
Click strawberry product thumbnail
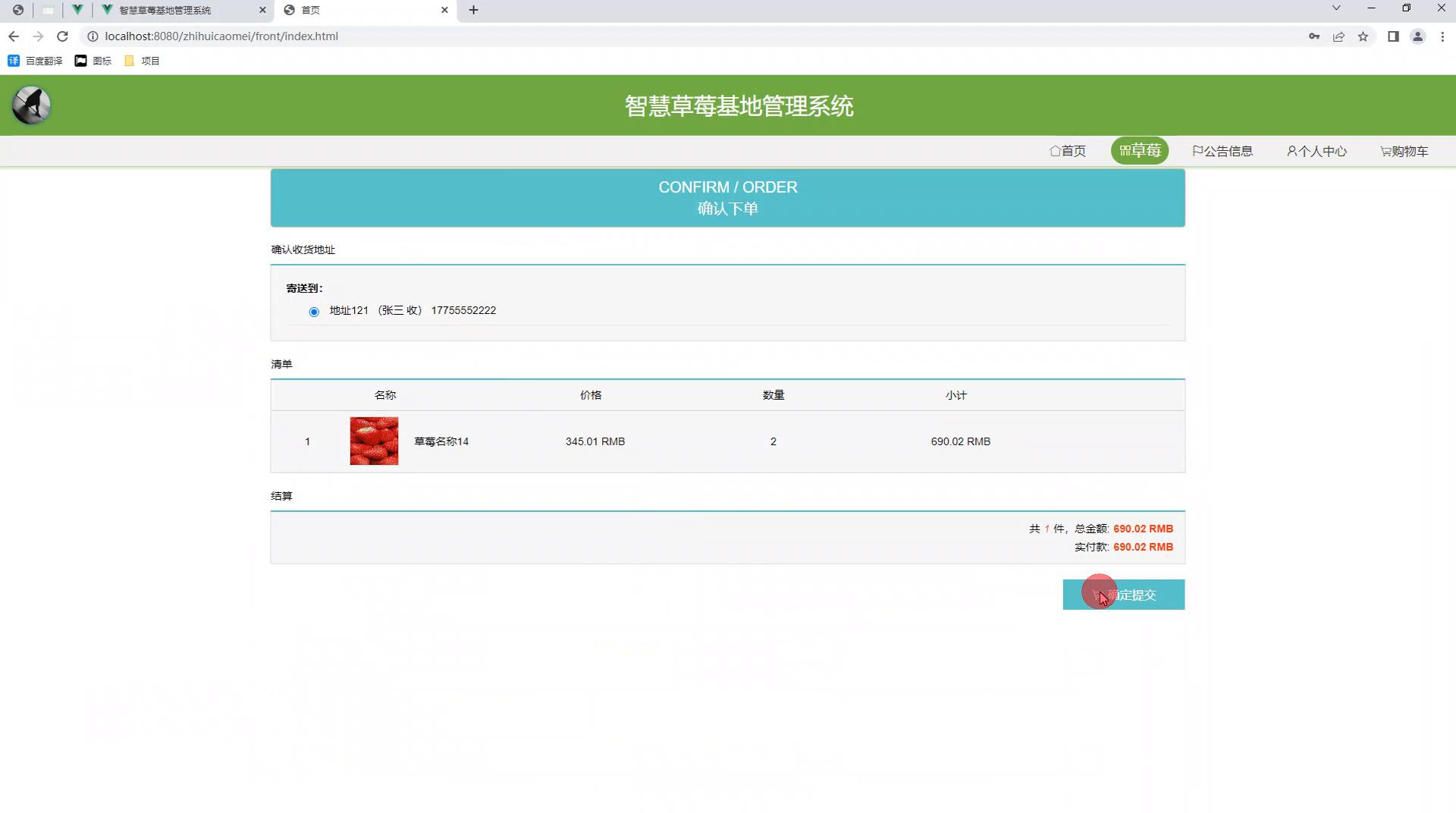coord(374,441)
